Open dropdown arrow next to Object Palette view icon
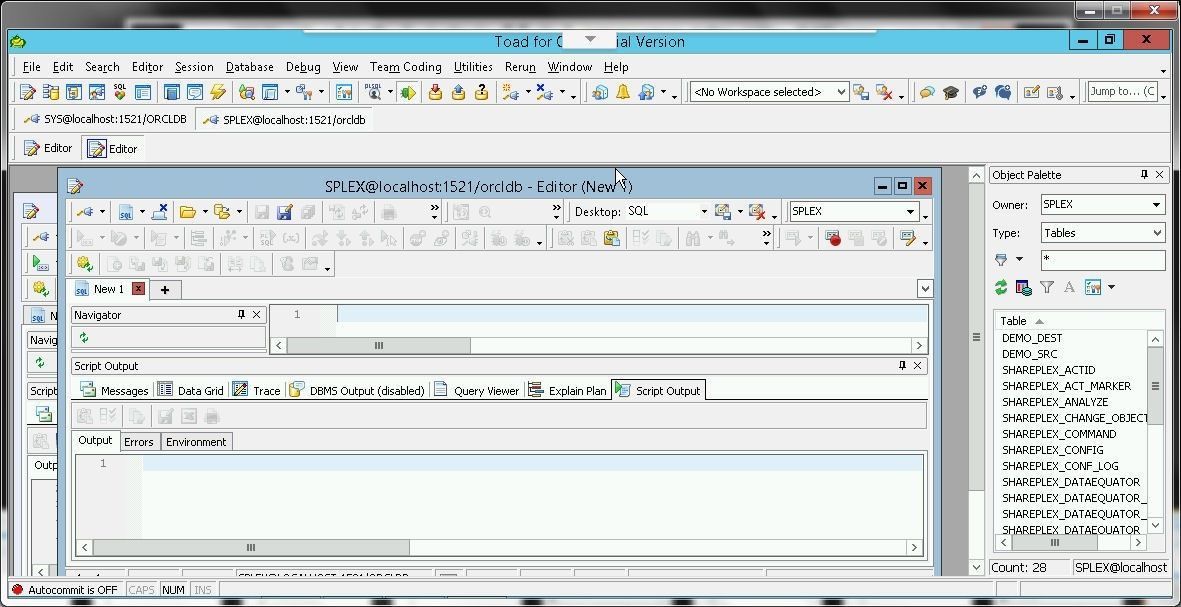 point(1111,287)
